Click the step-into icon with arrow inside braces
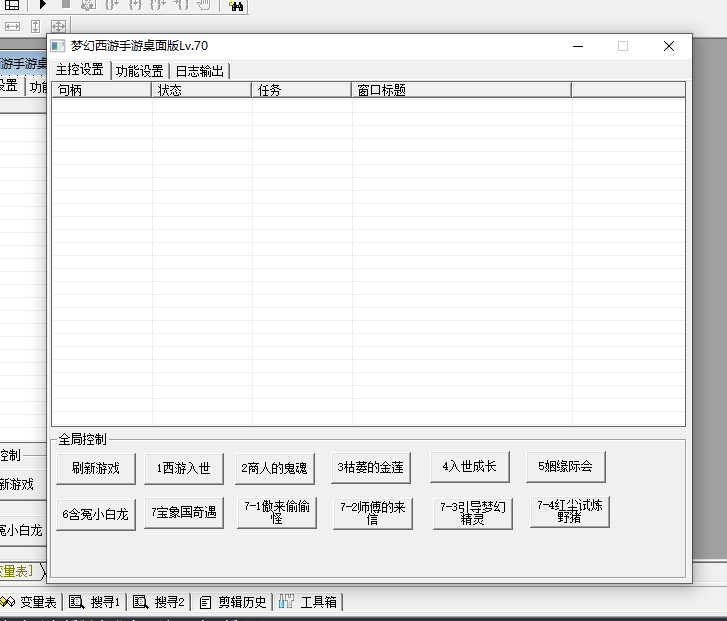This screenshot has width=727, height=621. click(x=135, y=5)
